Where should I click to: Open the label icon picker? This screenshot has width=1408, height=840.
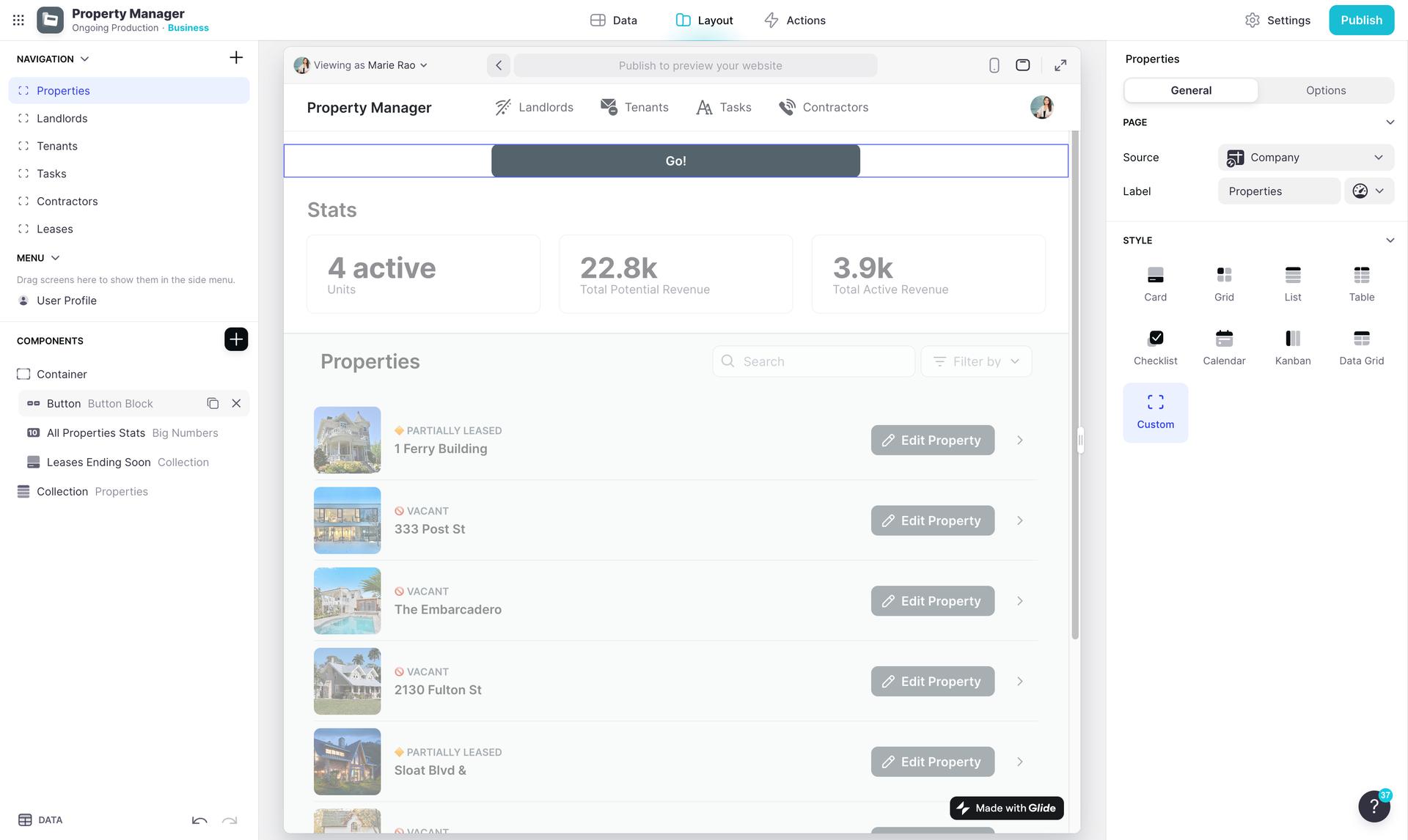pyautogui.click(x=1368, y=191)
